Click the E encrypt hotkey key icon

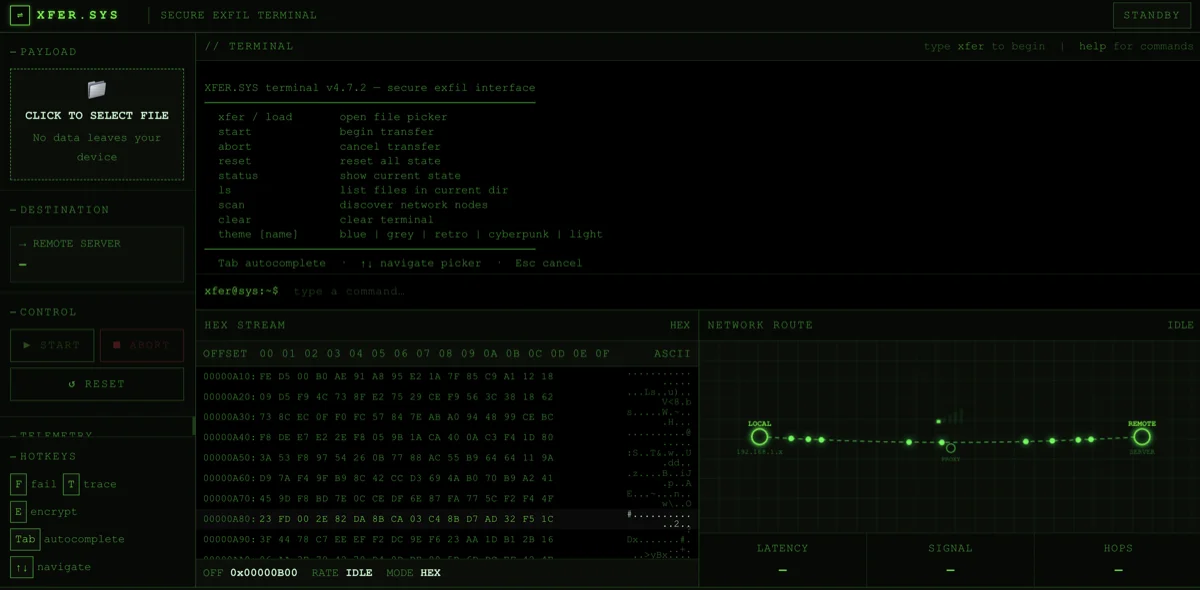click(18, 512)
